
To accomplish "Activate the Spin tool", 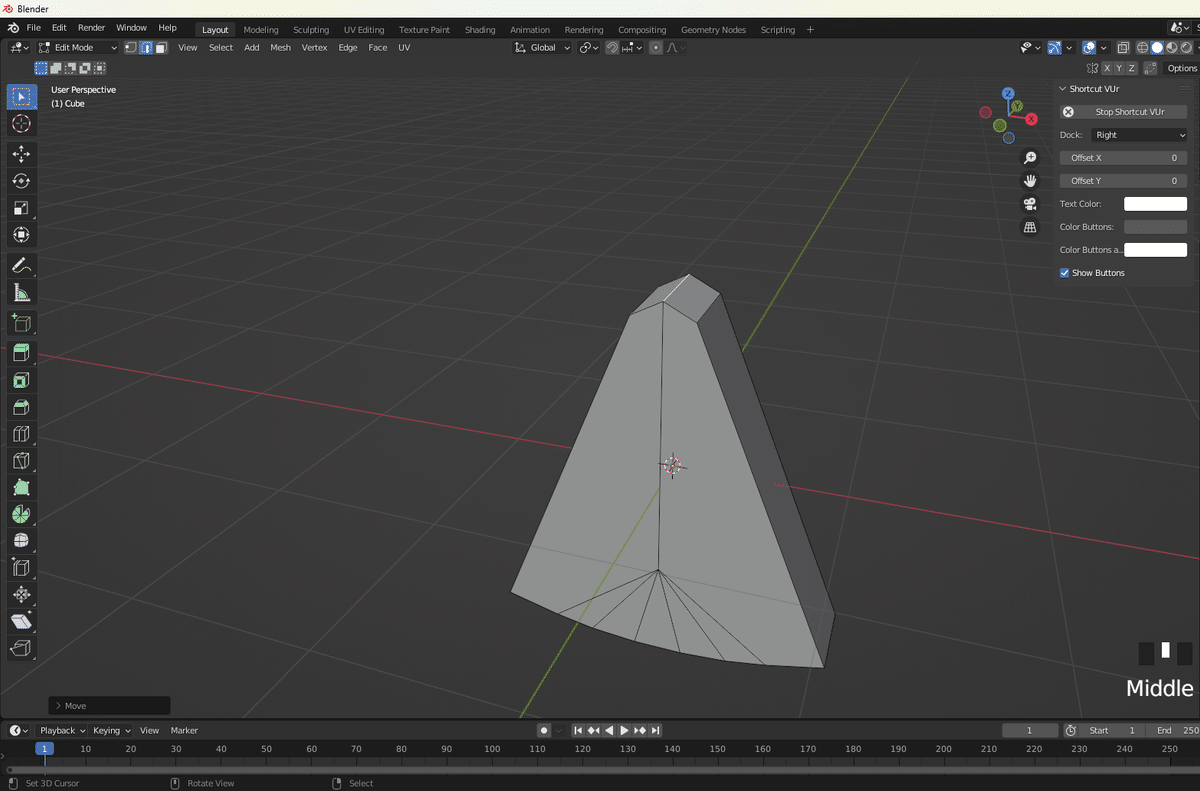I will coord(21,514).
